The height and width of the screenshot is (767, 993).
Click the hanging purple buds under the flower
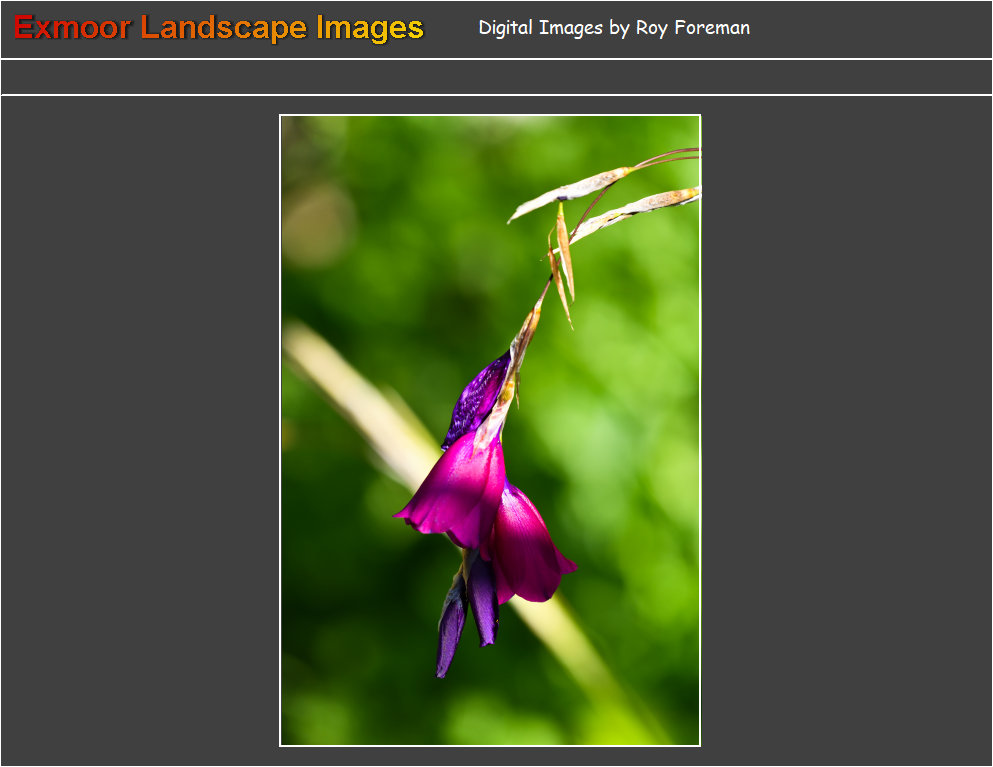coord(466,615)
